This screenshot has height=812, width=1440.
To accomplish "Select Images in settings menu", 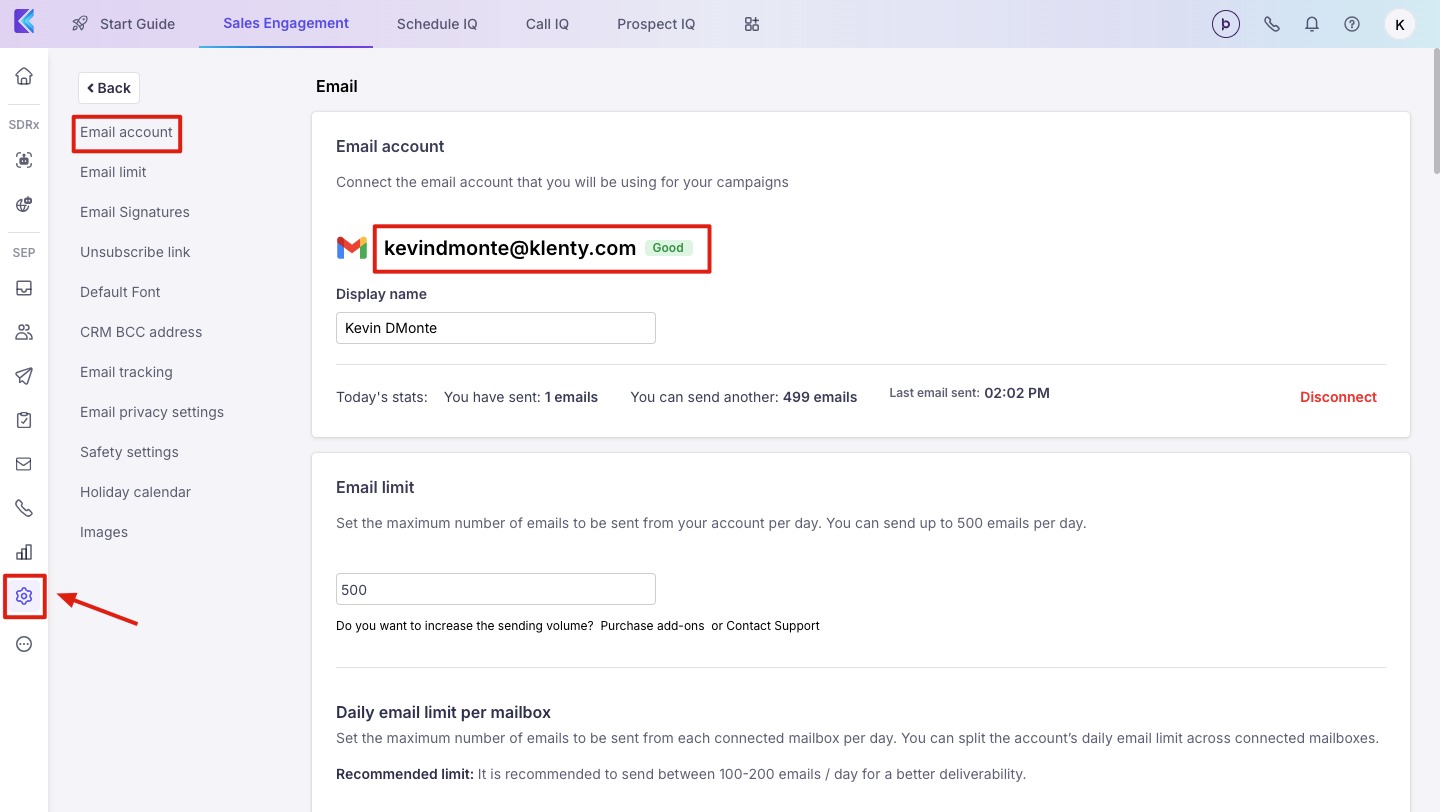I will [104, 532].
